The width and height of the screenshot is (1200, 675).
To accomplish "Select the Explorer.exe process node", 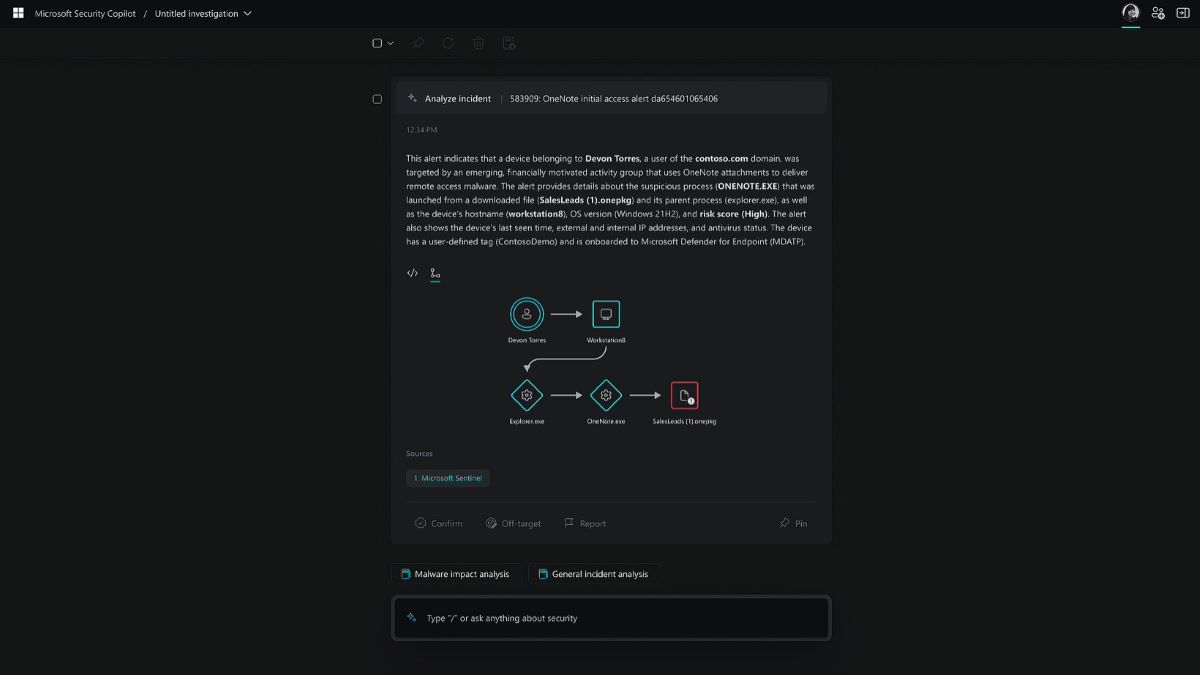I will (x=527, y=395).
